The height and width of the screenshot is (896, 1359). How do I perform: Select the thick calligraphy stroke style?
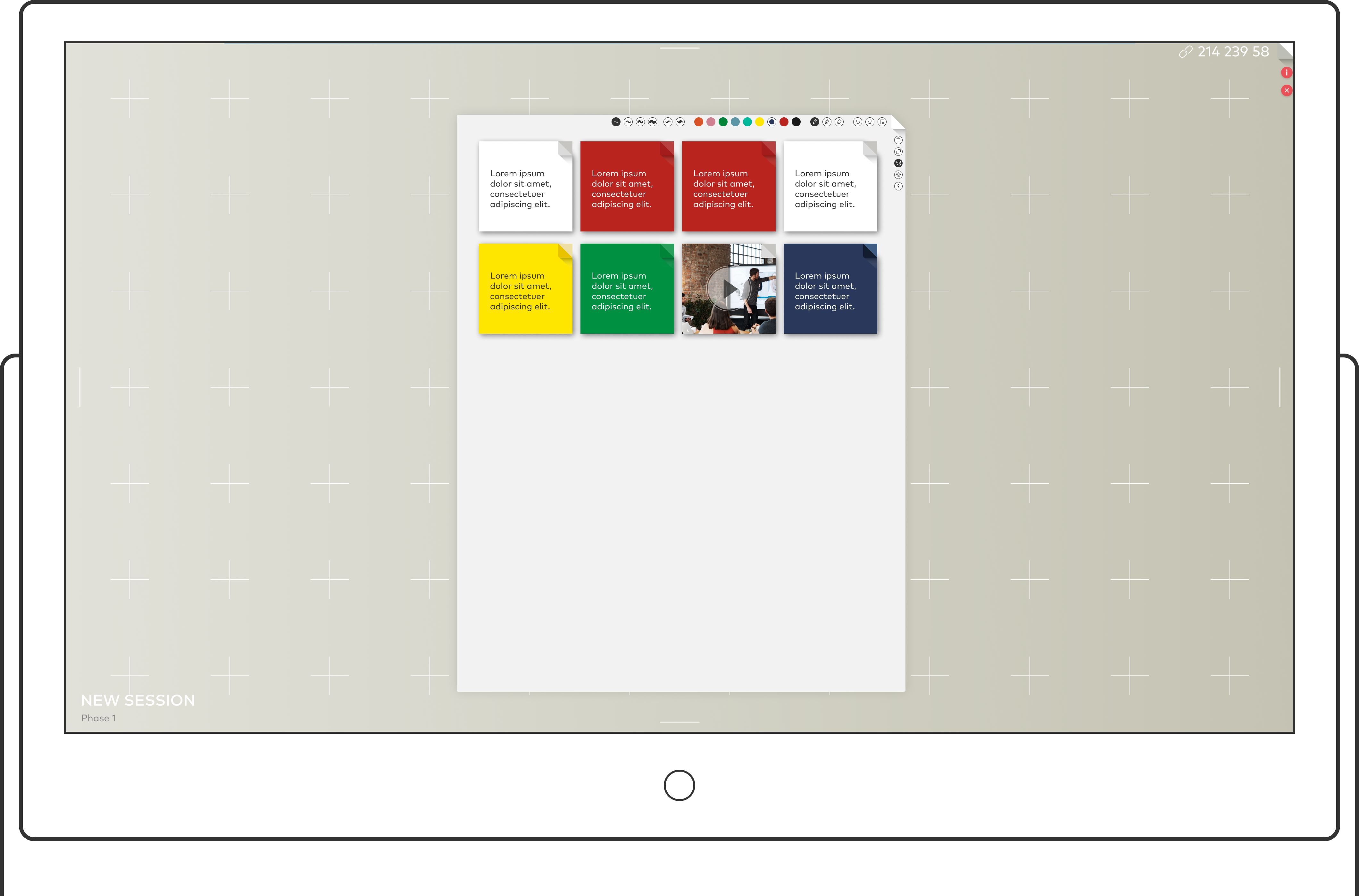(680, 122)
